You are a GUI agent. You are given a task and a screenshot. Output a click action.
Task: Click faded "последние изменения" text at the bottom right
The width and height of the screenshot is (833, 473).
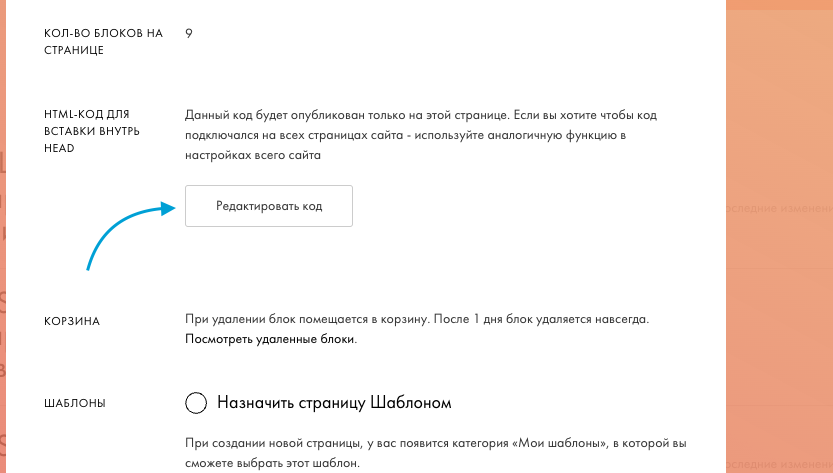pos(779,464)
